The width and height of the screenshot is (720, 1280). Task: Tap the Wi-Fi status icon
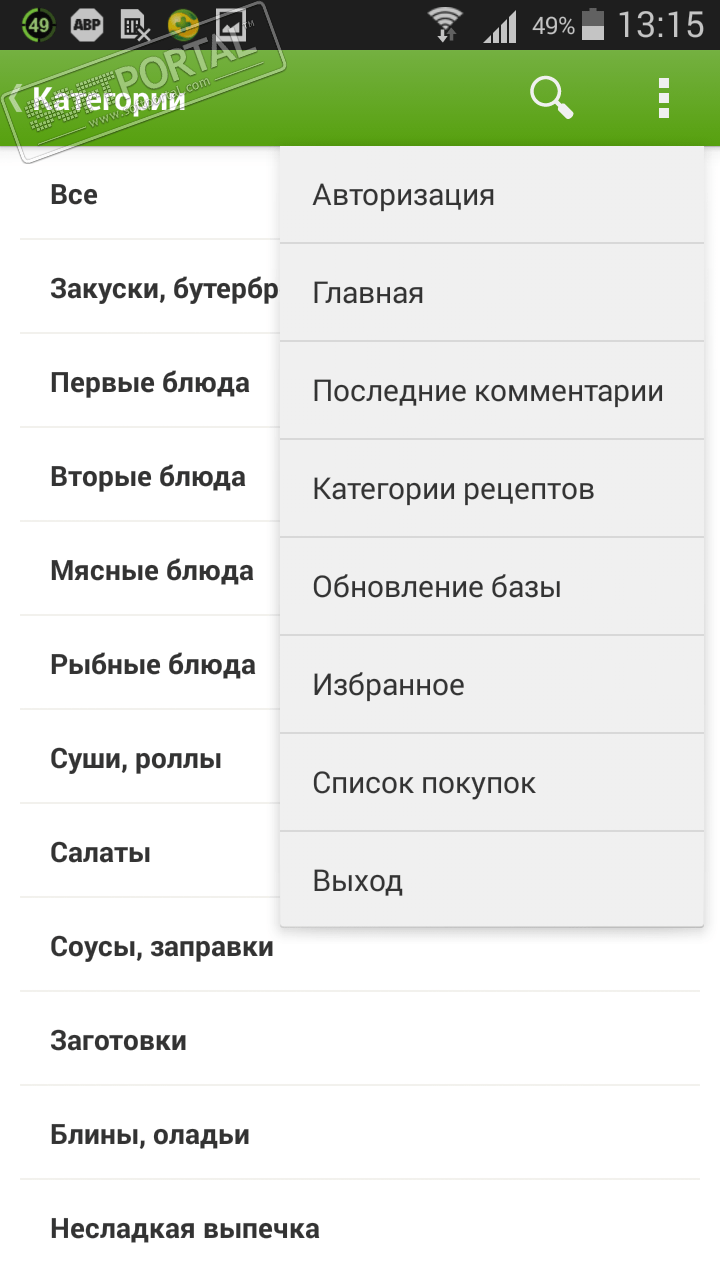pyautogui.click(x=445, y=25)
